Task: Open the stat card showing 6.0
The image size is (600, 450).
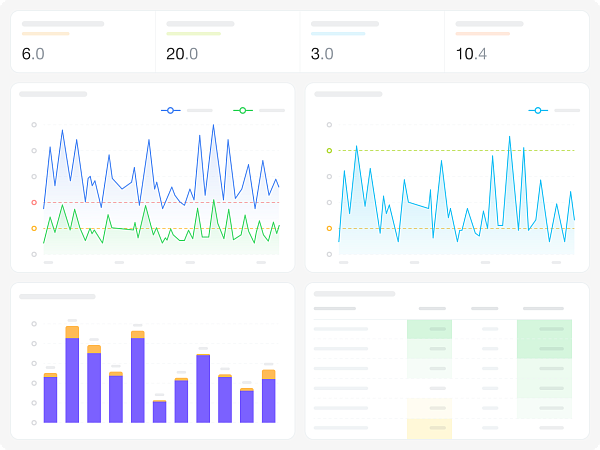Action: click(x=83, y=42)
